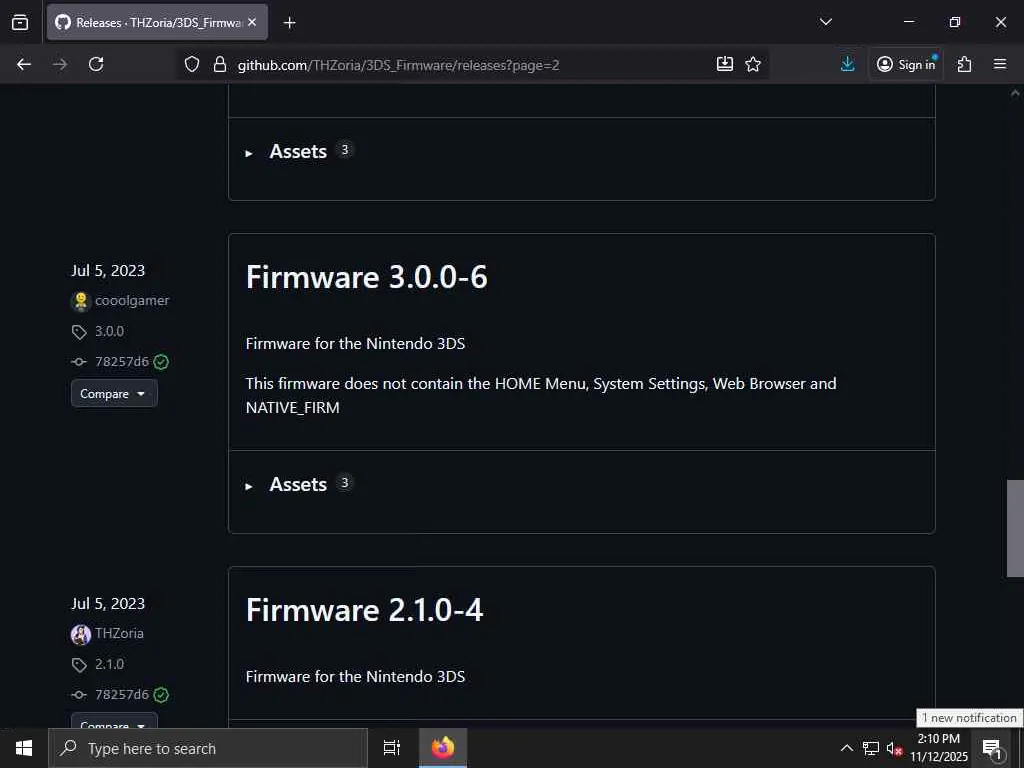Click the Firefox taskbar icon
The width and height of the screenshot is (1024, 768).
point(443,748)
